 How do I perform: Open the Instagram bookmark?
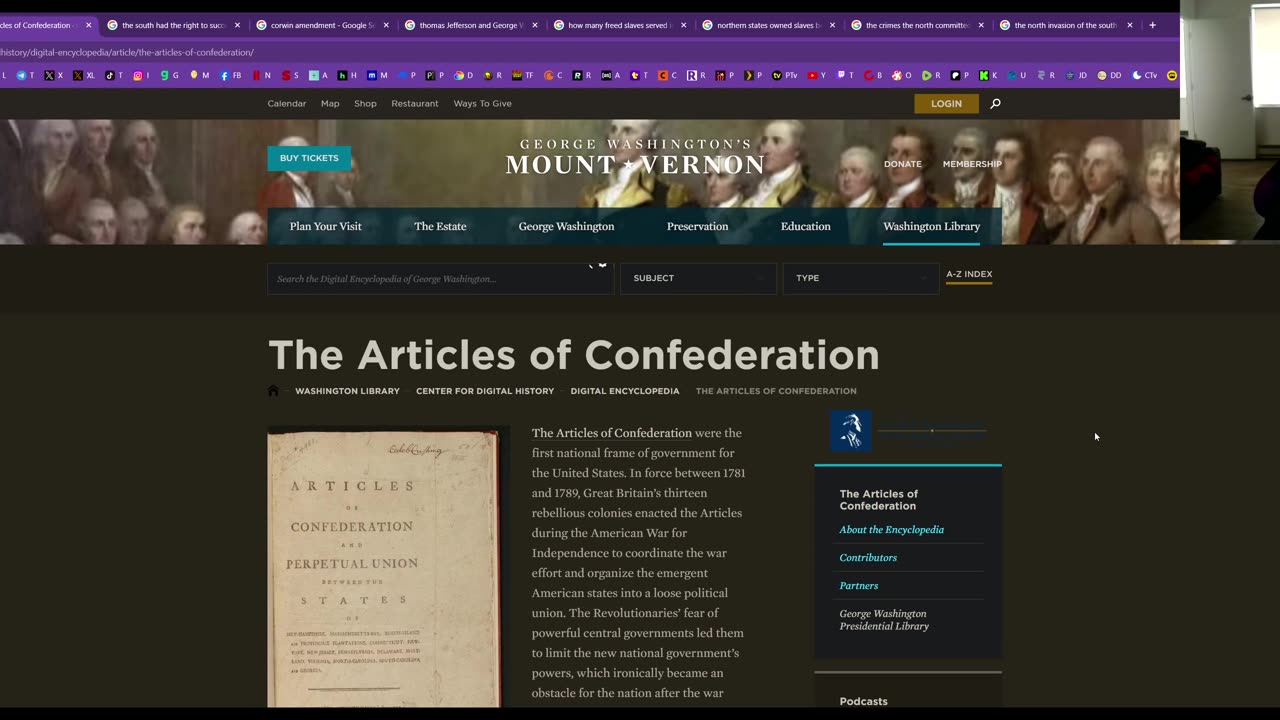coord(141,75)
